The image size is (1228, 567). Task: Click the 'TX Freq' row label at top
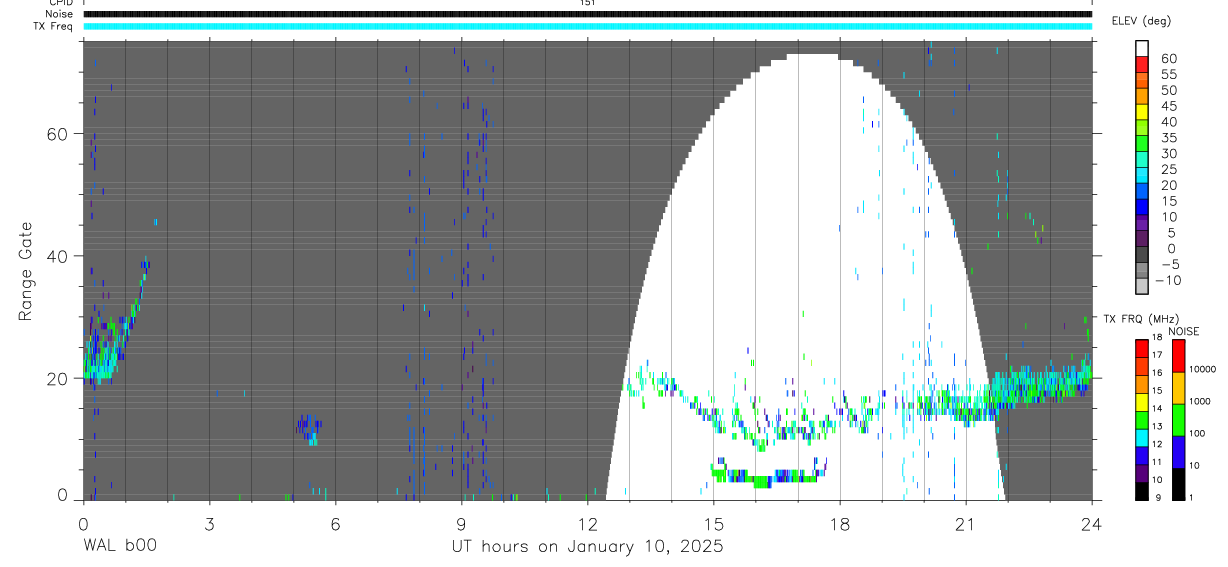point(55,26)
